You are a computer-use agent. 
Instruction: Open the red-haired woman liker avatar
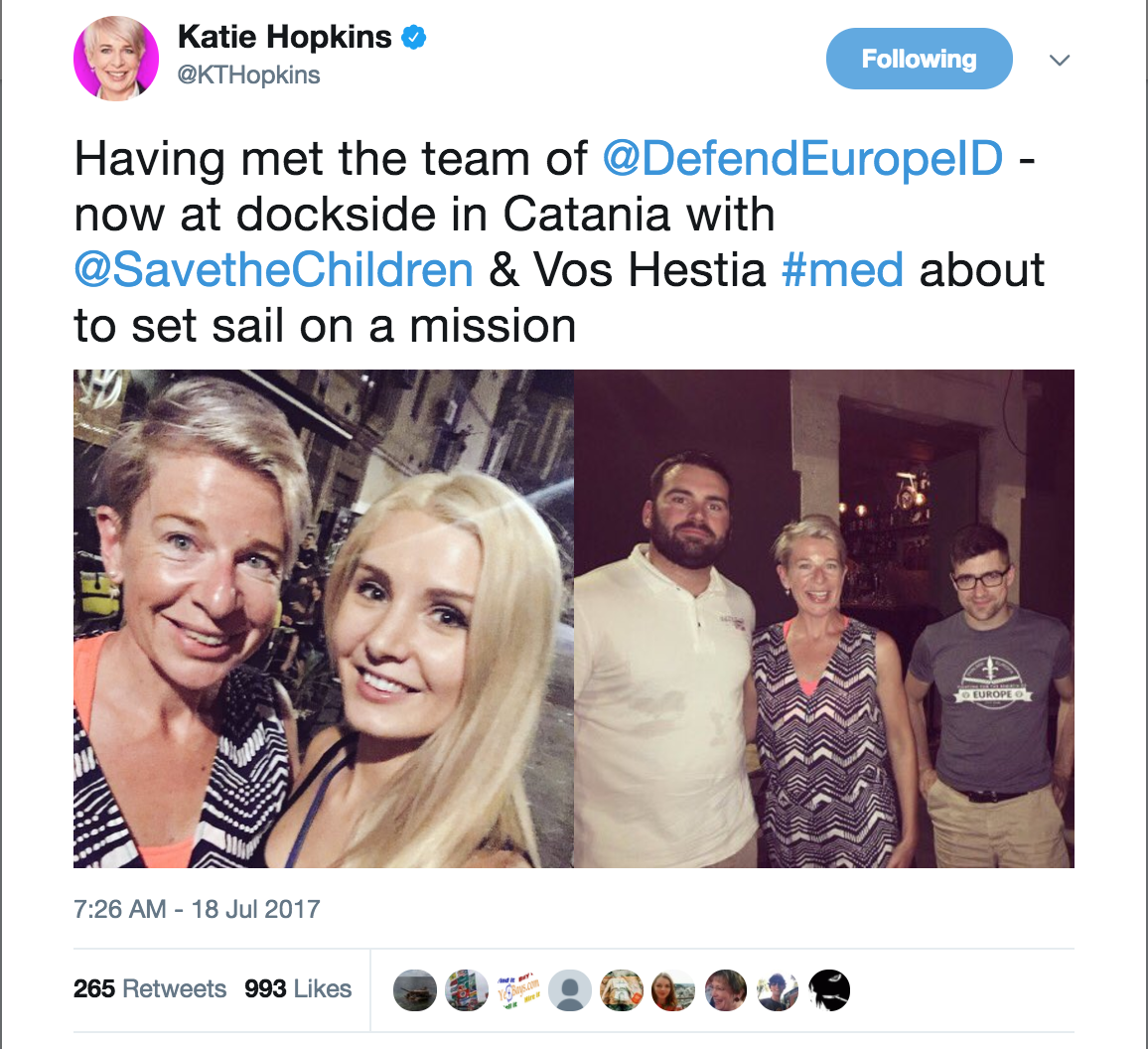(673, 990)
